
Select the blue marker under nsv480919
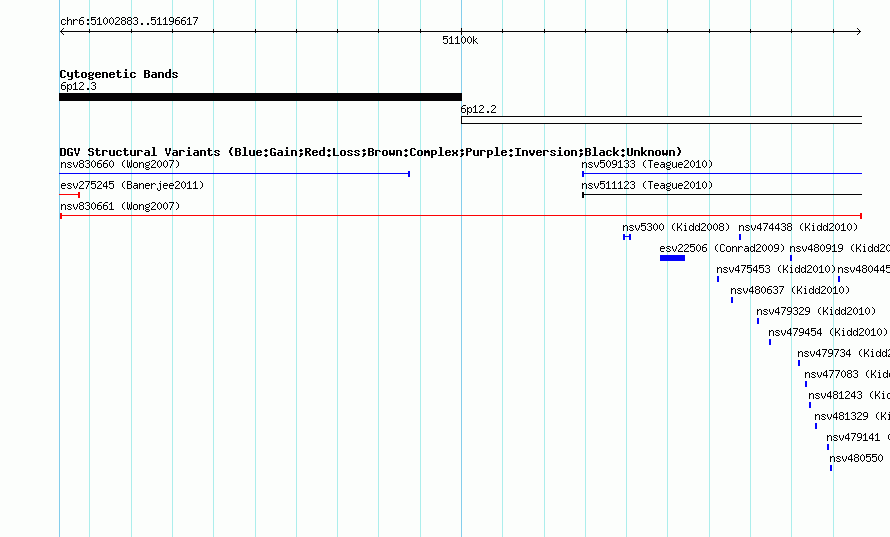(791, 258)
